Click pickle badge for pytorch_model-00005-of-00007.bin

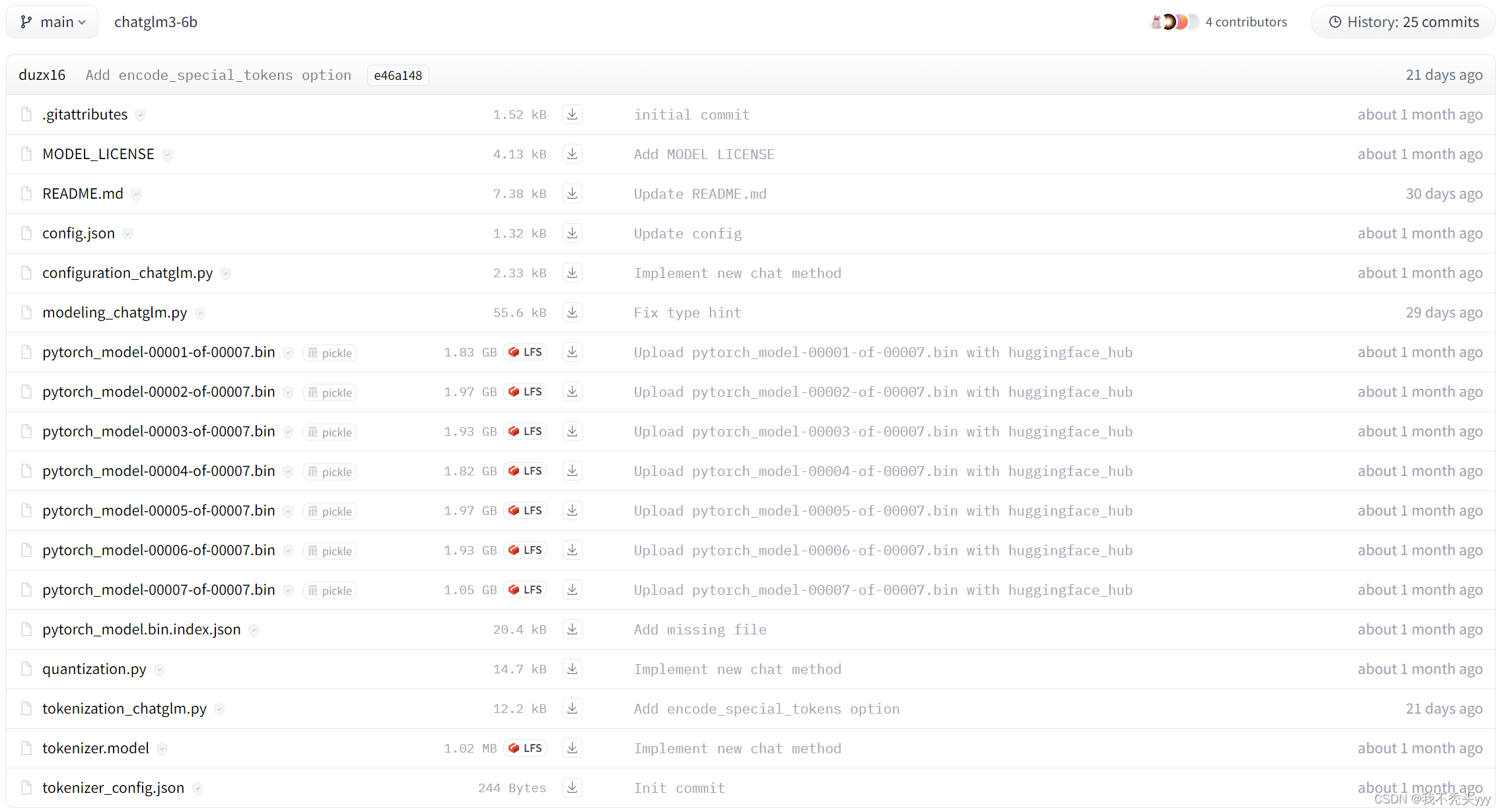coord(330,512)
